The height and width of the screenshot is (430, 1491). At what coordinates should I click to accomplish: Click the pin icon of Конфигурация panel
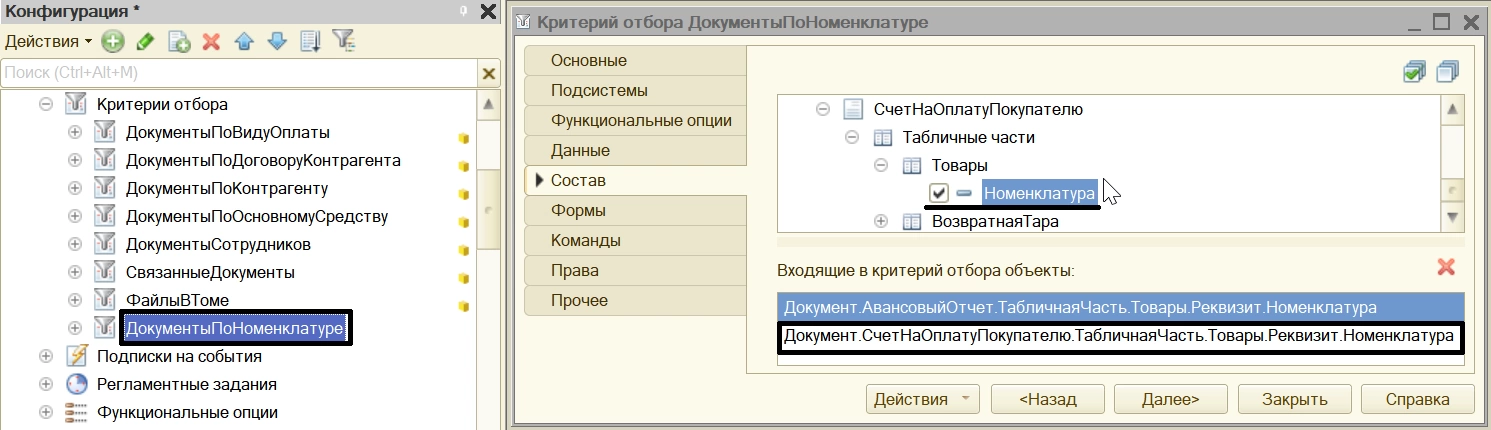point(463,12)
